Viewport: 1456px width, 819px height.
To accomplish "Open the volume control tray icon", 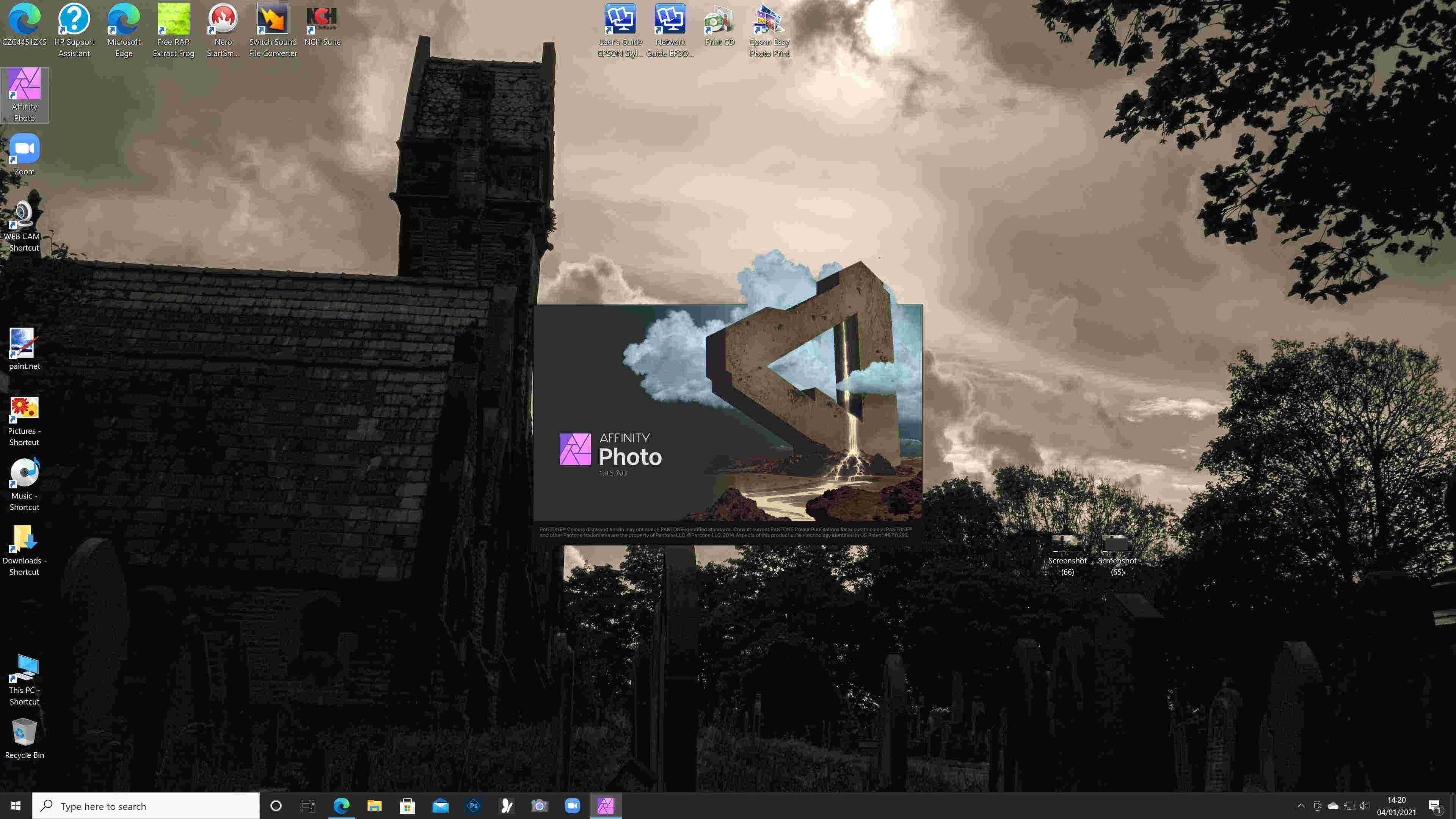I will click(1365, 805).
